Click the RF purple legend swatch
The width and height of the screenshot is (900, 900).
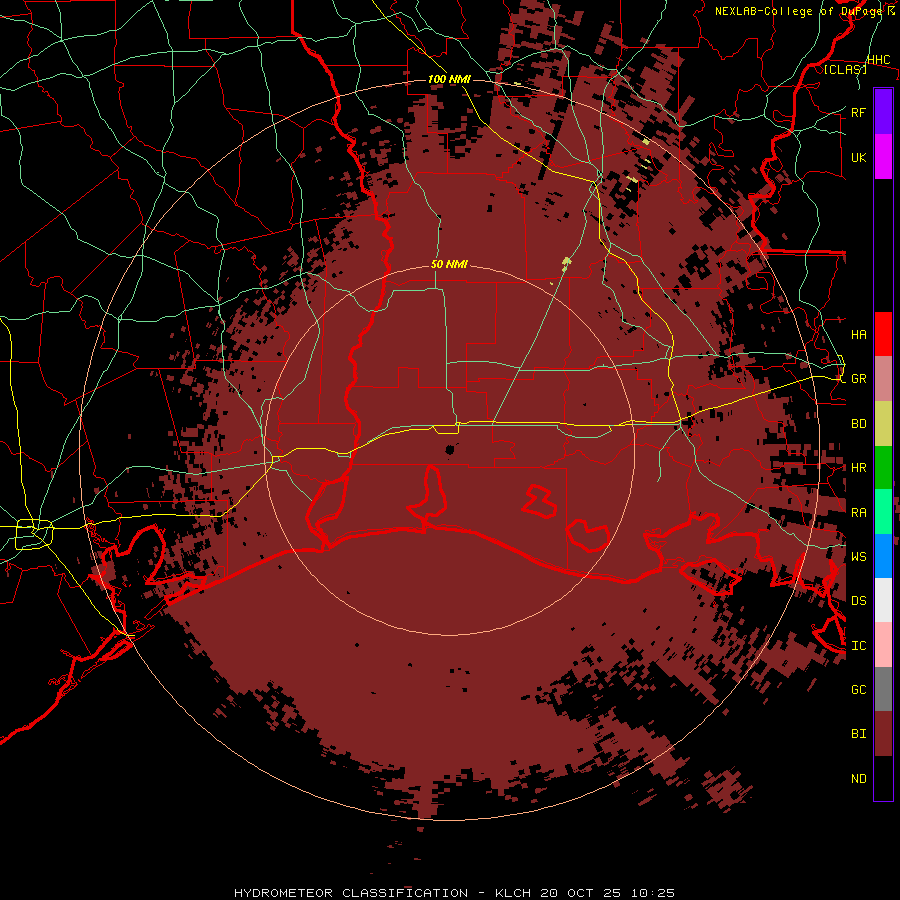click(883, 112)
